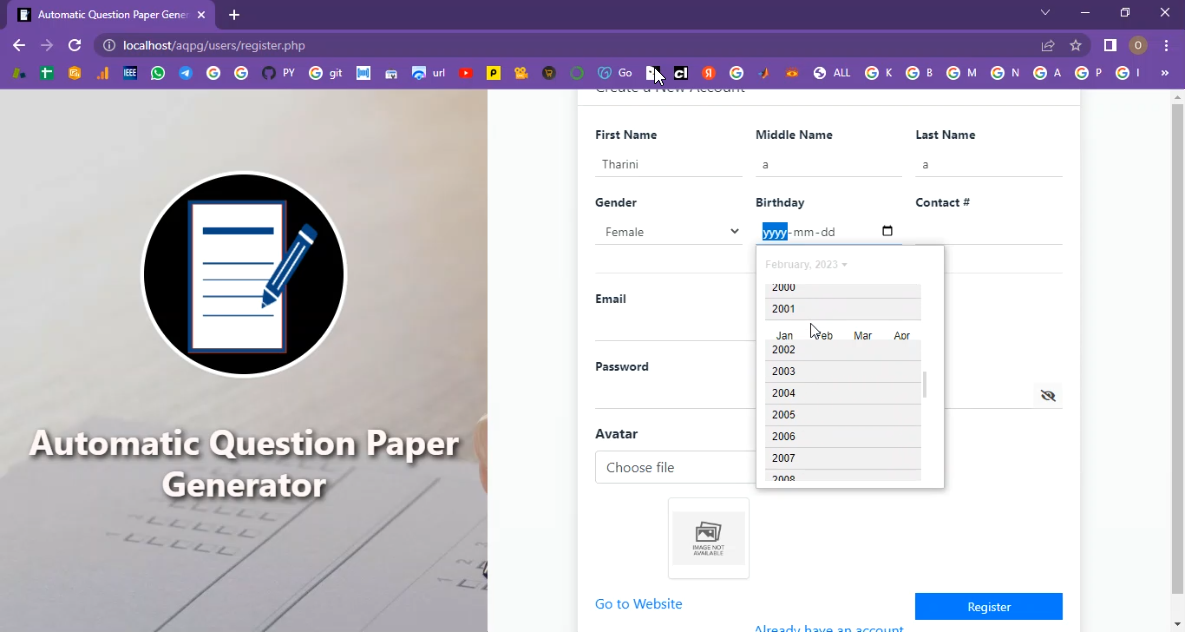The image size is (1185, 632).
Task: Click the Register button
Action: (989, 606)
